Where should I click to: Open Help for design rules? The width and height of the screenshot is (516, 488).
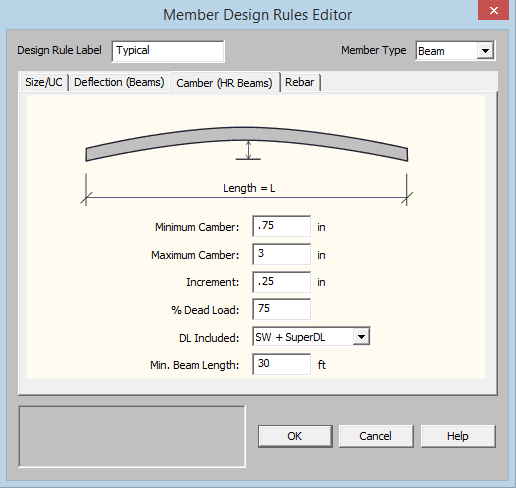[458, 436]
